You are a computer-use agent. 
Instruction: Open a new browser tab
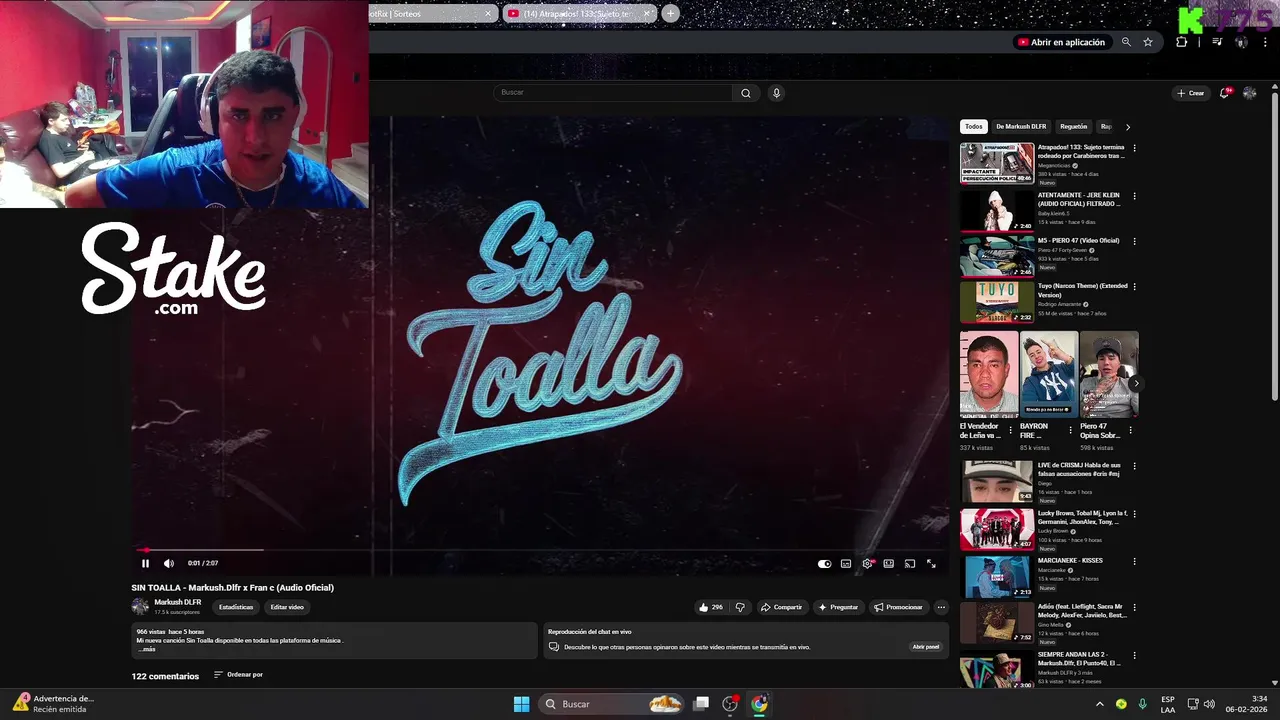pyautogui.click(x=670, y=14)
